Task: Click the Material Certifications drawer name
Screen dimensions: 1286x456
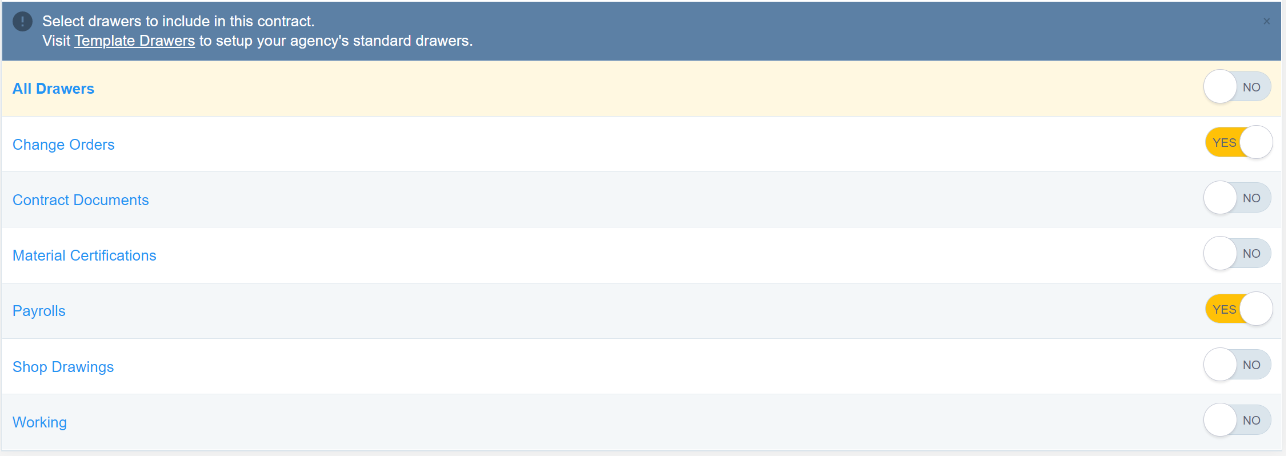Action: pyautogui.click(x=84, y=256)
